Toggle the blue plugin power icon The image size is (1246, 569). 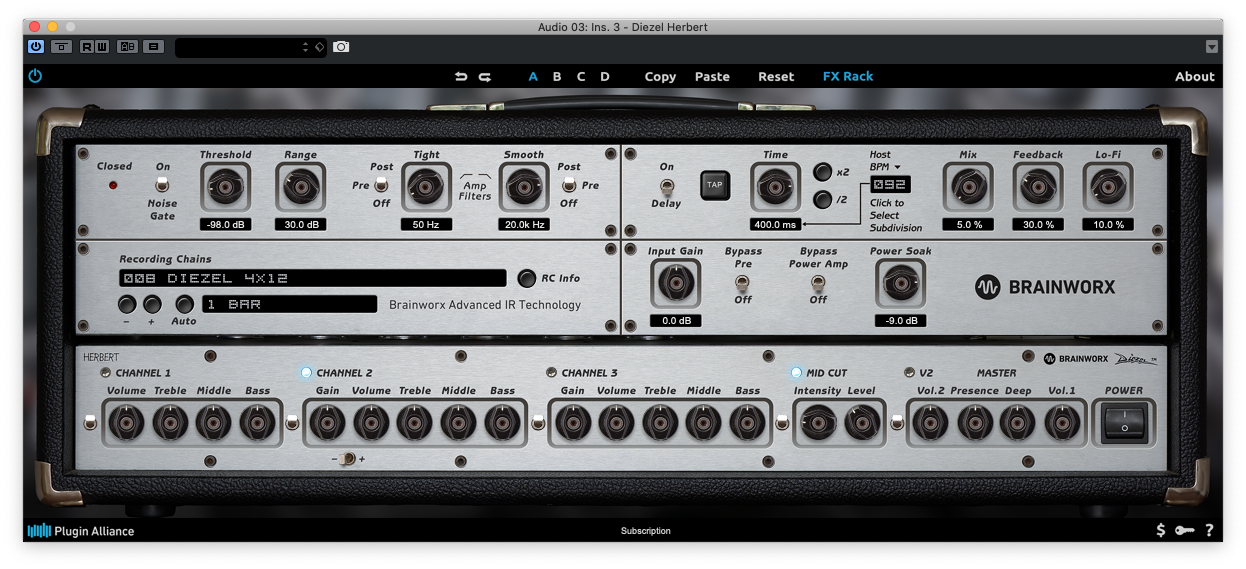tap(36, 76)
